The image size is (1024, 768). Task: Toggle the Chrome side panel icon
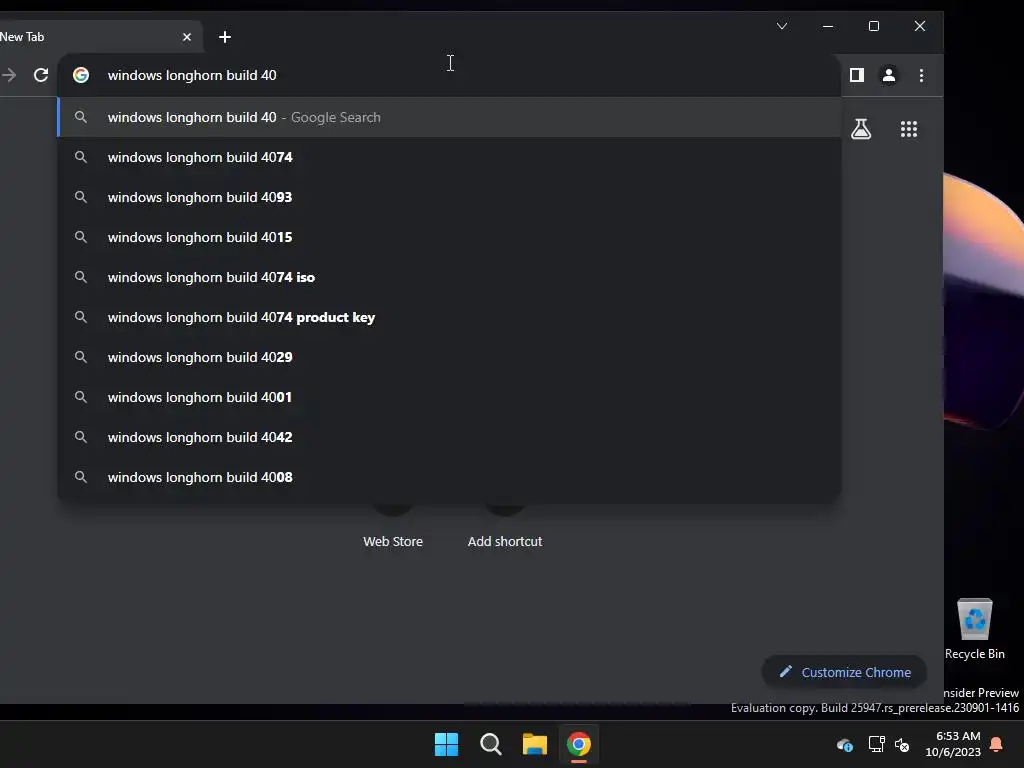(857, 75)
